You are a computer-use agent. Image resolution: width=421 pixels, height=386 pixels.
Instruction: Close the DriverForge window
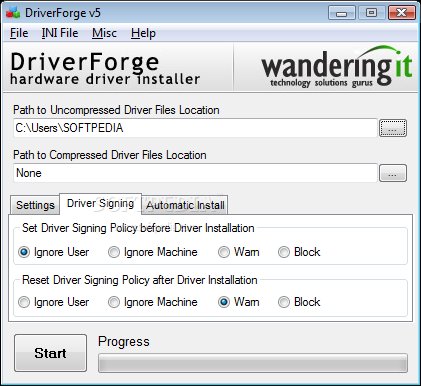coord(402,13)
